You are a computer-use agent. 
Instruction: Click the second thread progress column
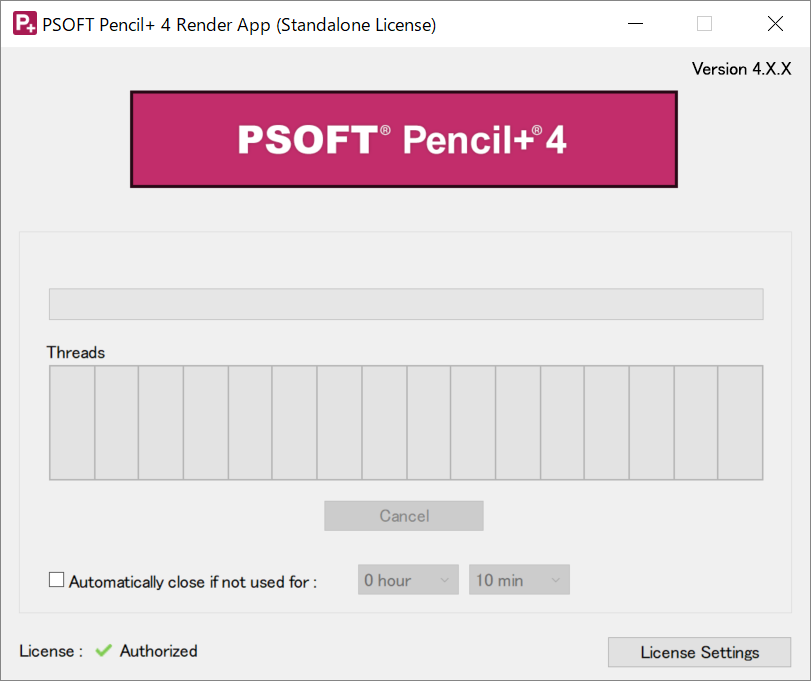point(115,422)
